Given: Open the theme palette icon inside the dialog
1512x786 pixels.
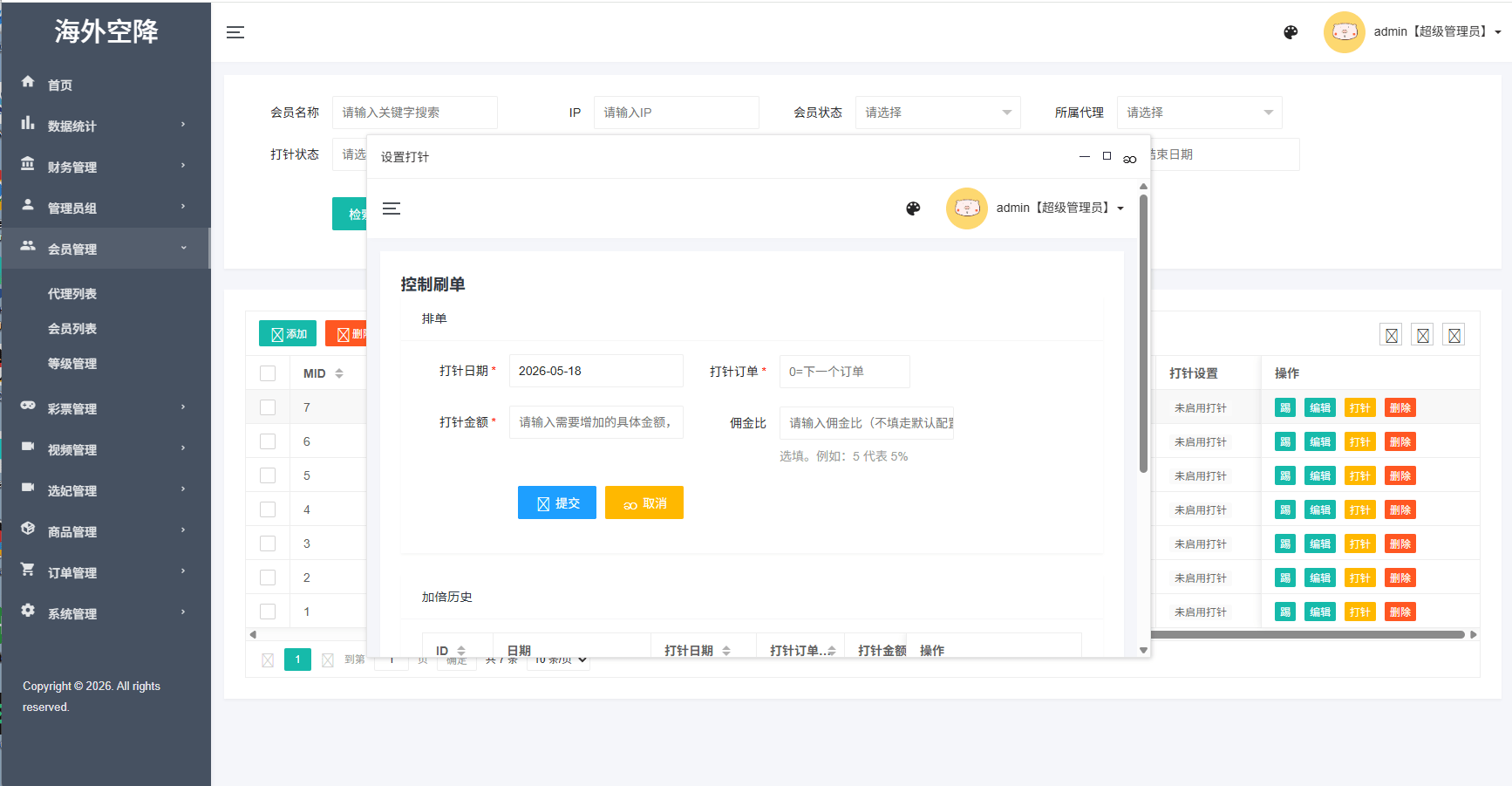Looking at the screenshot, I should (x=913, y=208).
